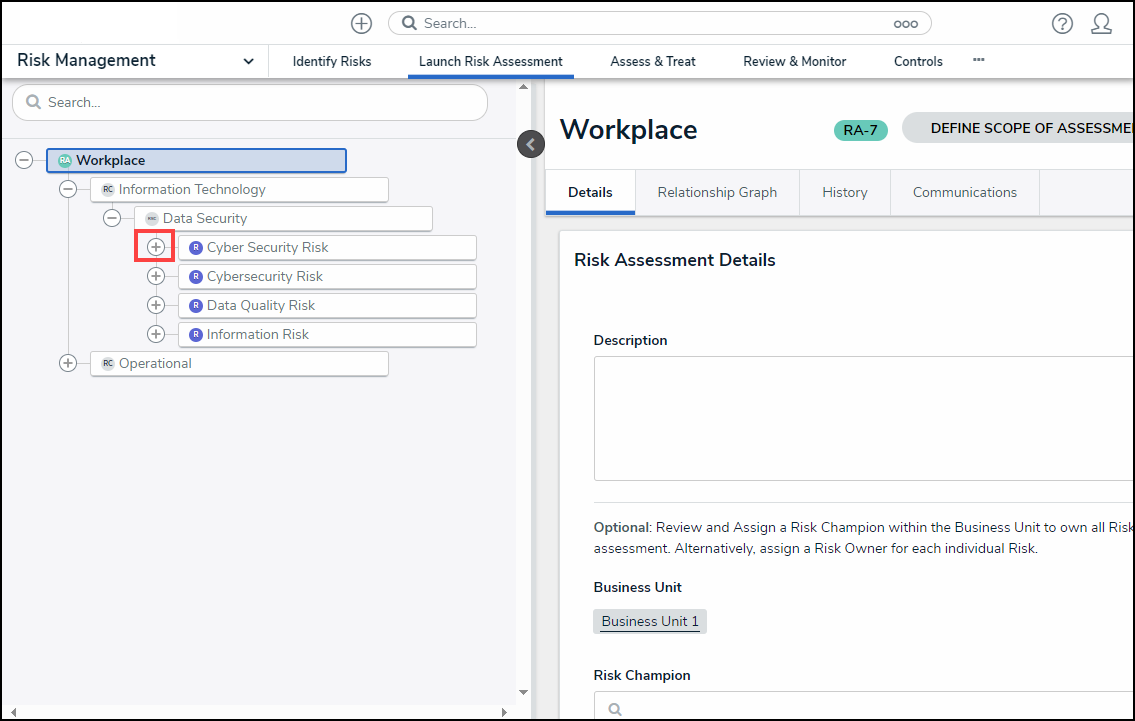This screenshot has height=721, width=1135.
Task: Collapse the Information Technology node
Action: [68, 189]
